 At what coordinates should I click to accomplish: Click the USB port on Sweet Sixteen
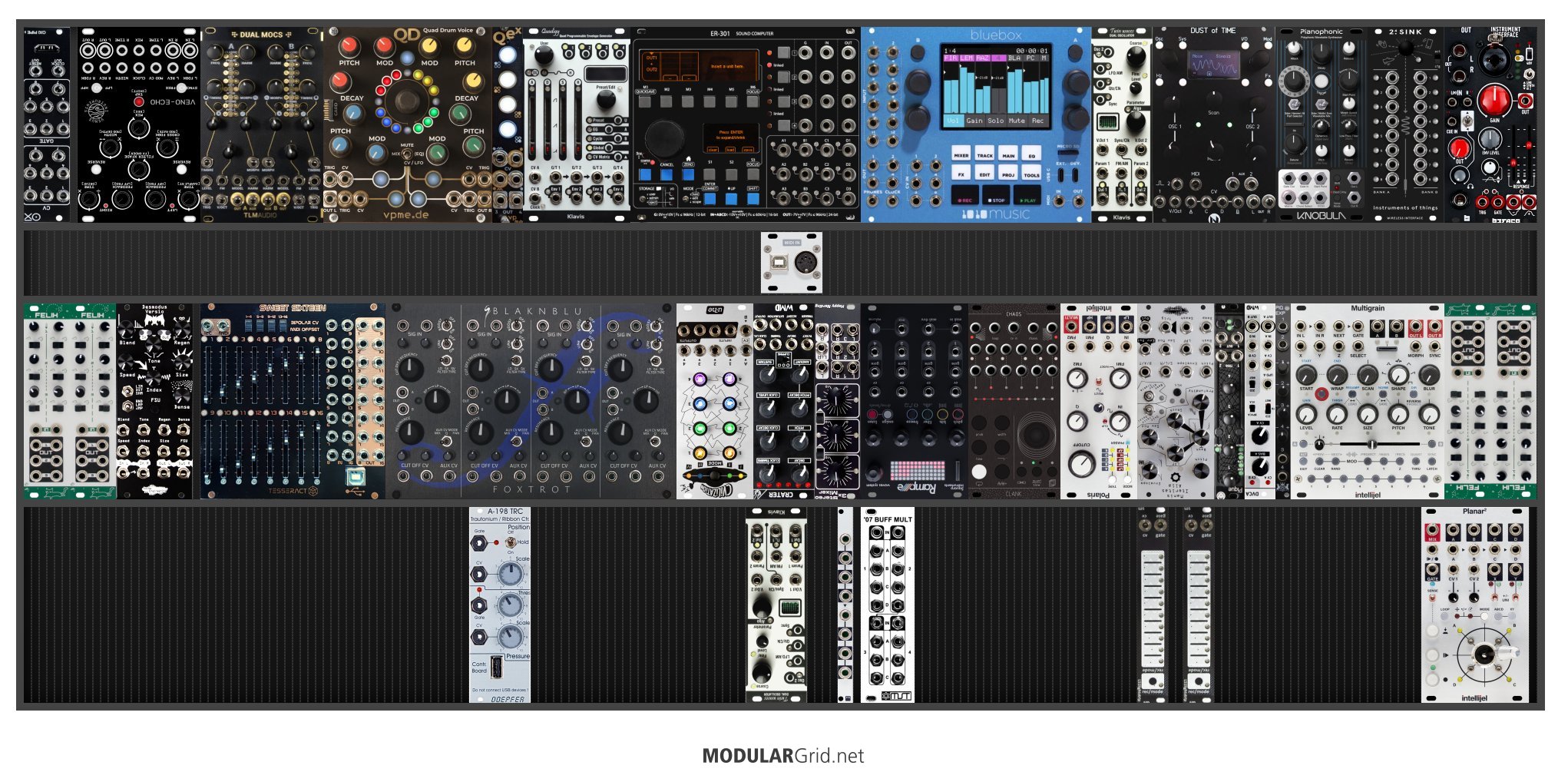pos(355,478)
